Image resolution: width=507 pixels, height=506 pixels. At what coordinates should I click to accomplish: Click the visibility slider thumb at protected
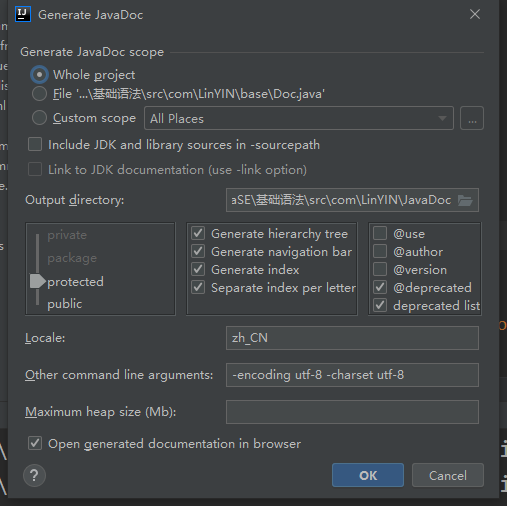pyautogui.click(x=37, y=281)
